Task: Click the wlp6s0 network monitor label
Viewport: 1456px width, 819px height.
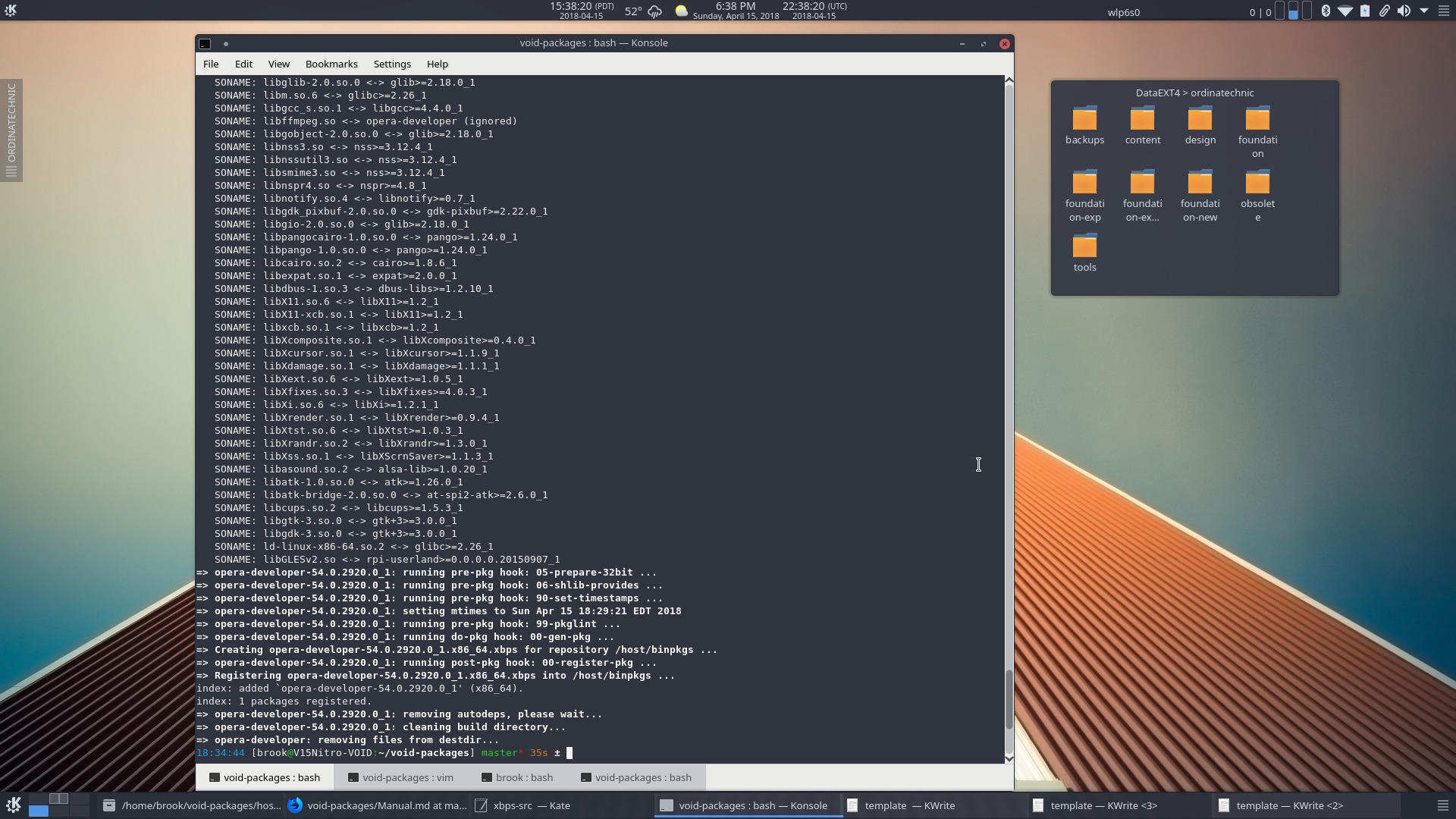Action: (x=1123, y=12)
